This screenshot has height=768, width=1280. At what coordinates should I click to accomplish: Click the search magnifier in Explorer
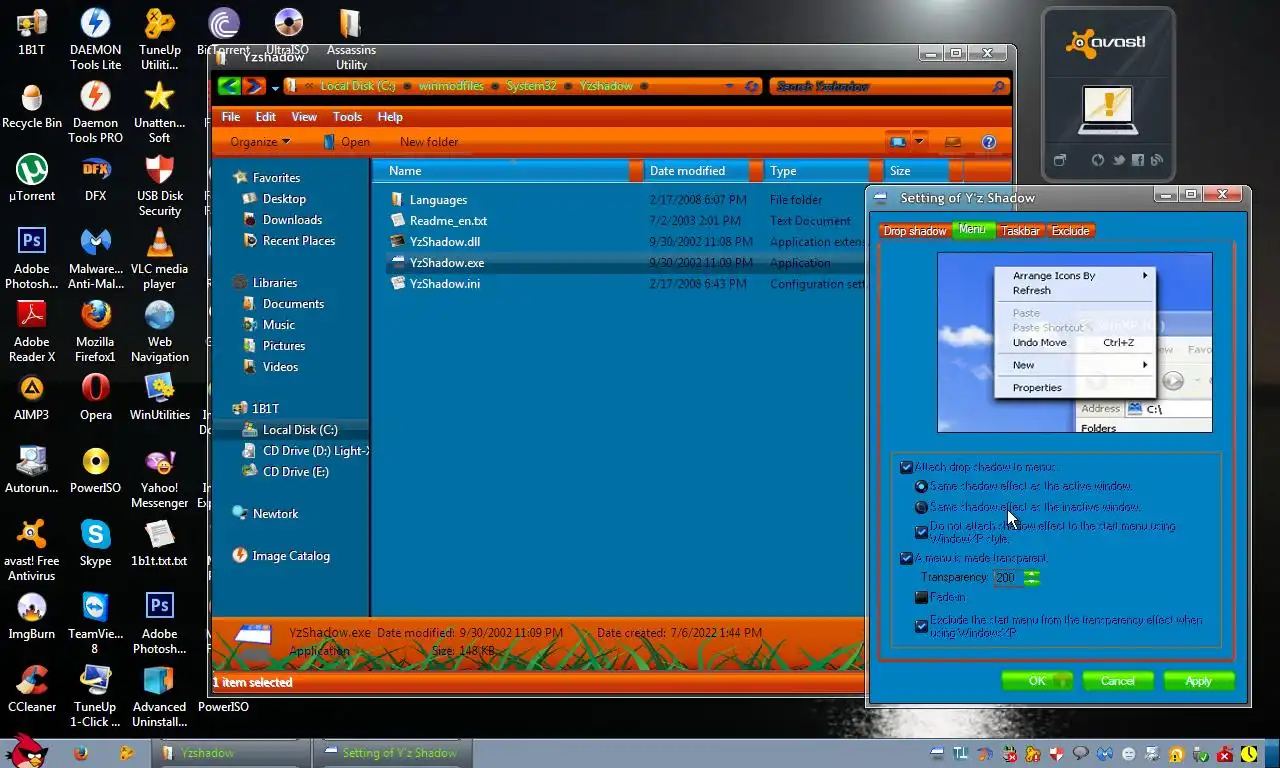click(x=998, y=87)
